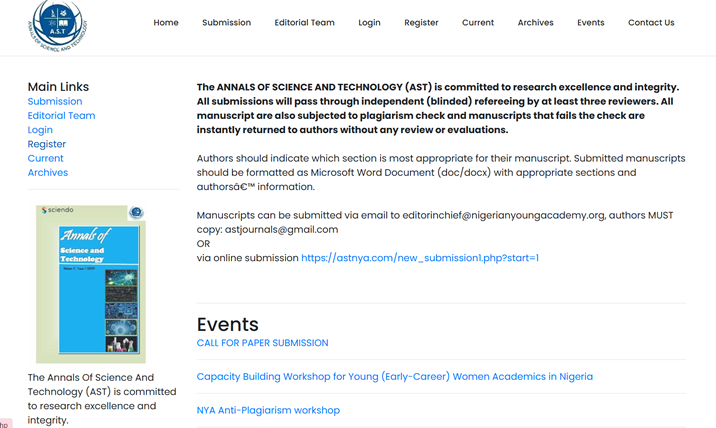Open the Home menu item

click(x=166, y=22)
